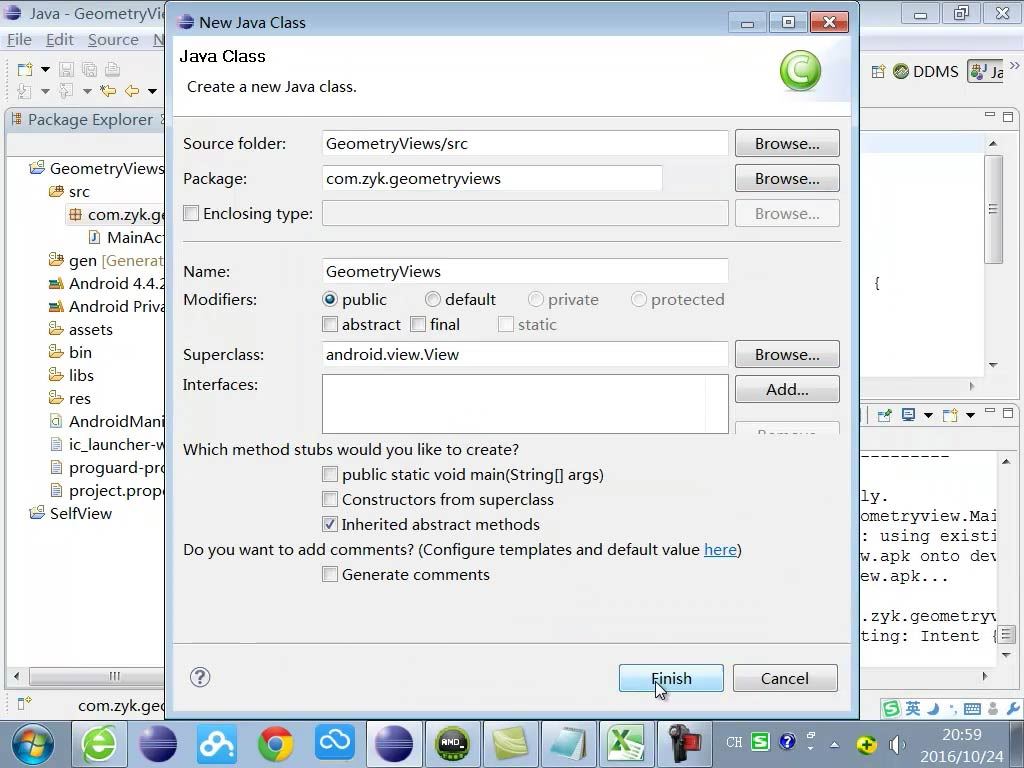Click the 'here' templates link
The image size is (1024, 768).
click(x=720, y=549)
